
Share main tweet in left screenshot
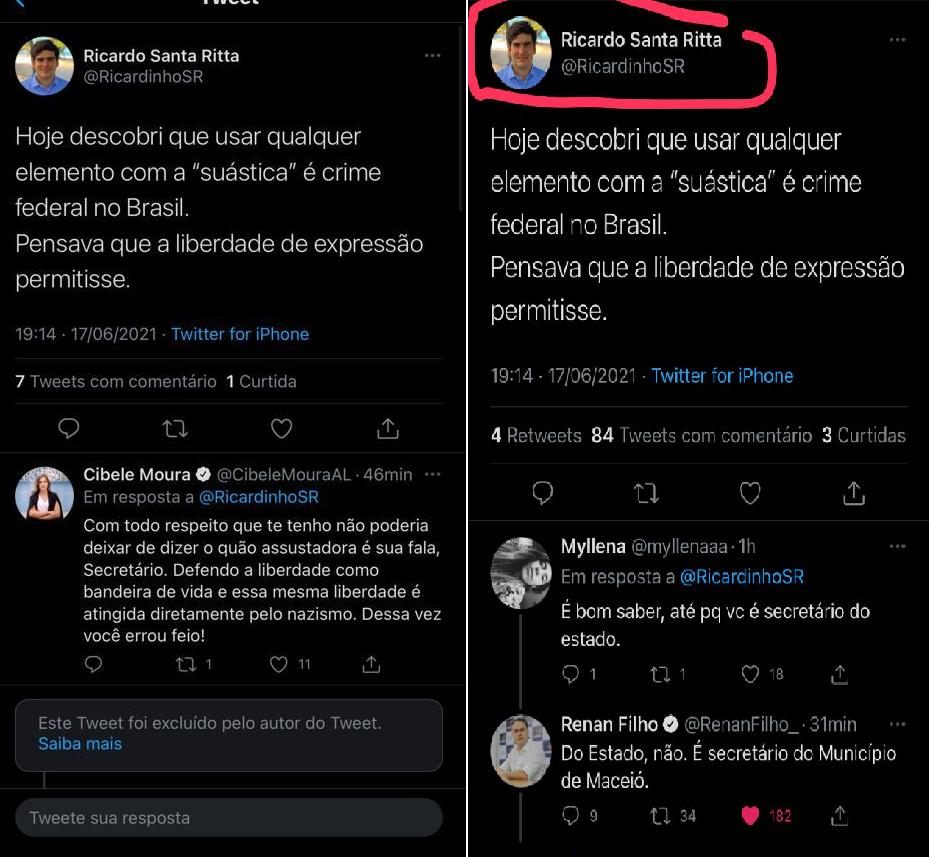(388, 429)
